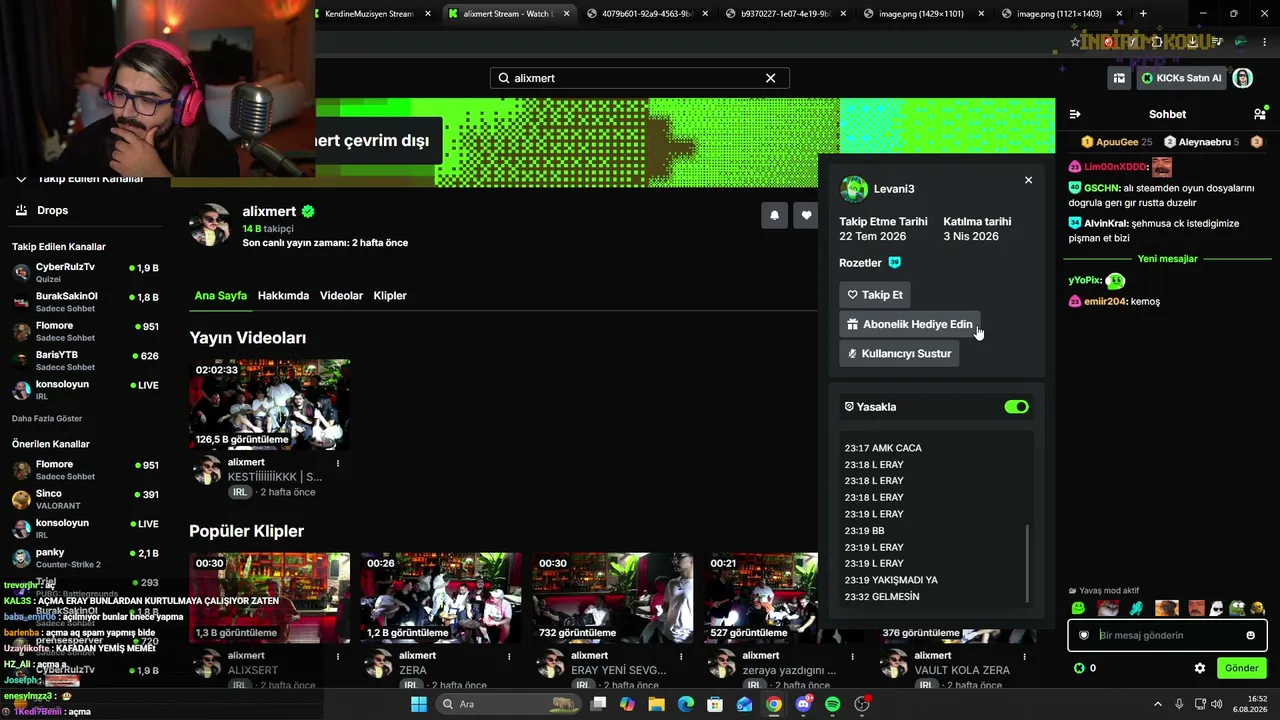Close the Levani3 user card
The image size is (1280, 720).
(x=1028, y=180)
